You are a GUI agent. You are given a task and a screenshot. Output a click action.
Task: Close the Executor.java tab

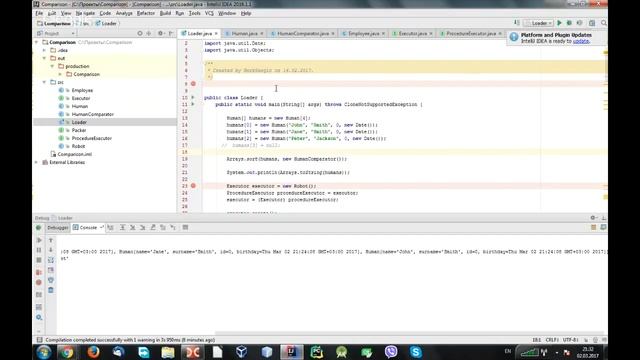coord(431,33)
